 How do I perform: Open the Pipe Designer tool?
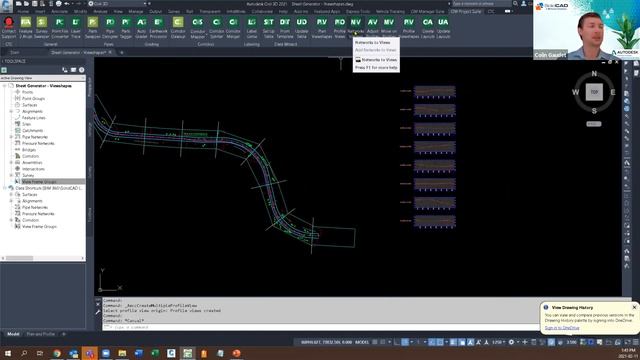click(x=110, y=27)
